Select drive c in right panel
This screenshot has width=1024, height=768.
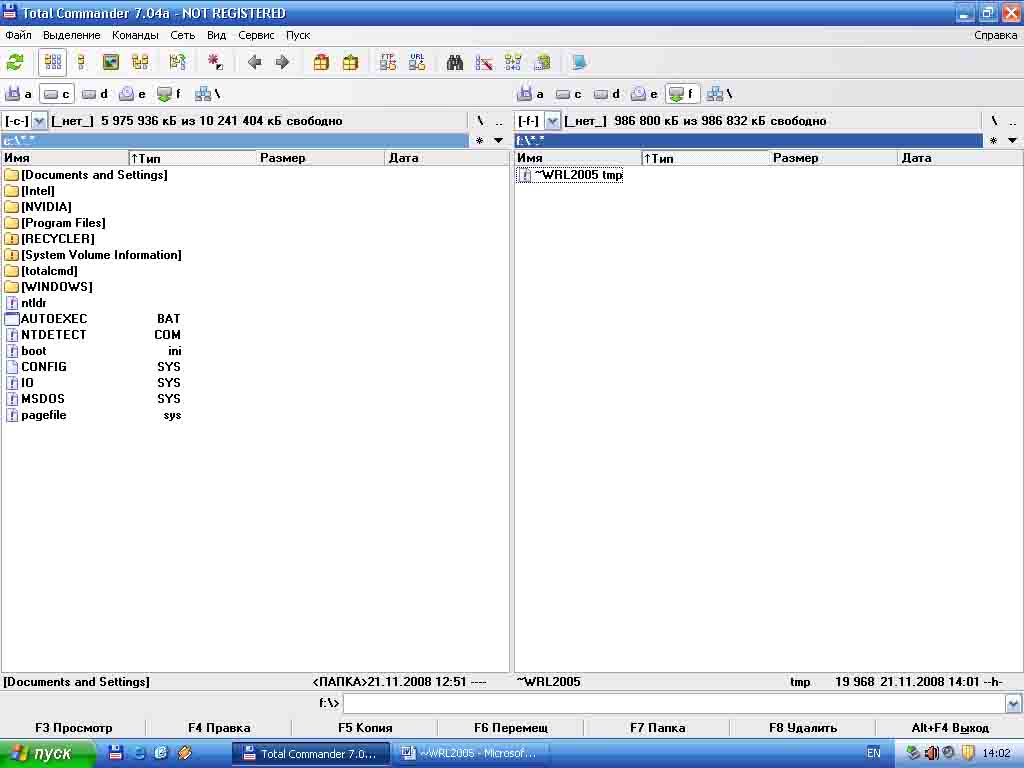pos(568,94)
